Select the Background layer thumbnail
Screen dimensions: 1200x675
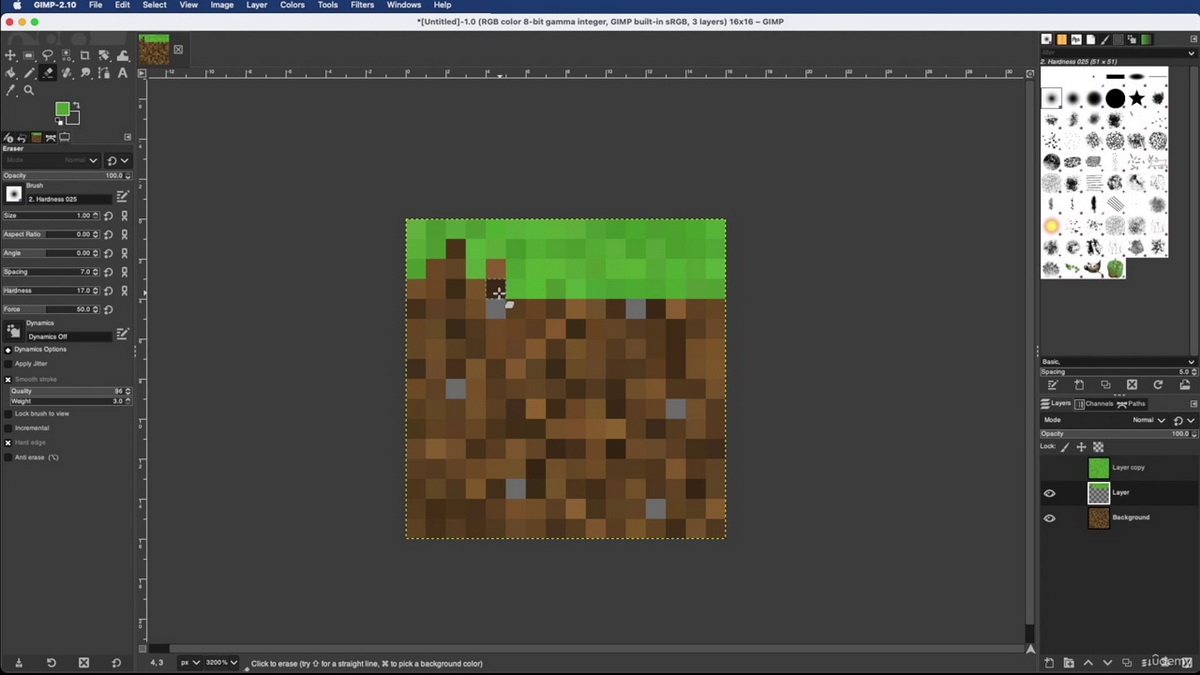coord(1099,518)
